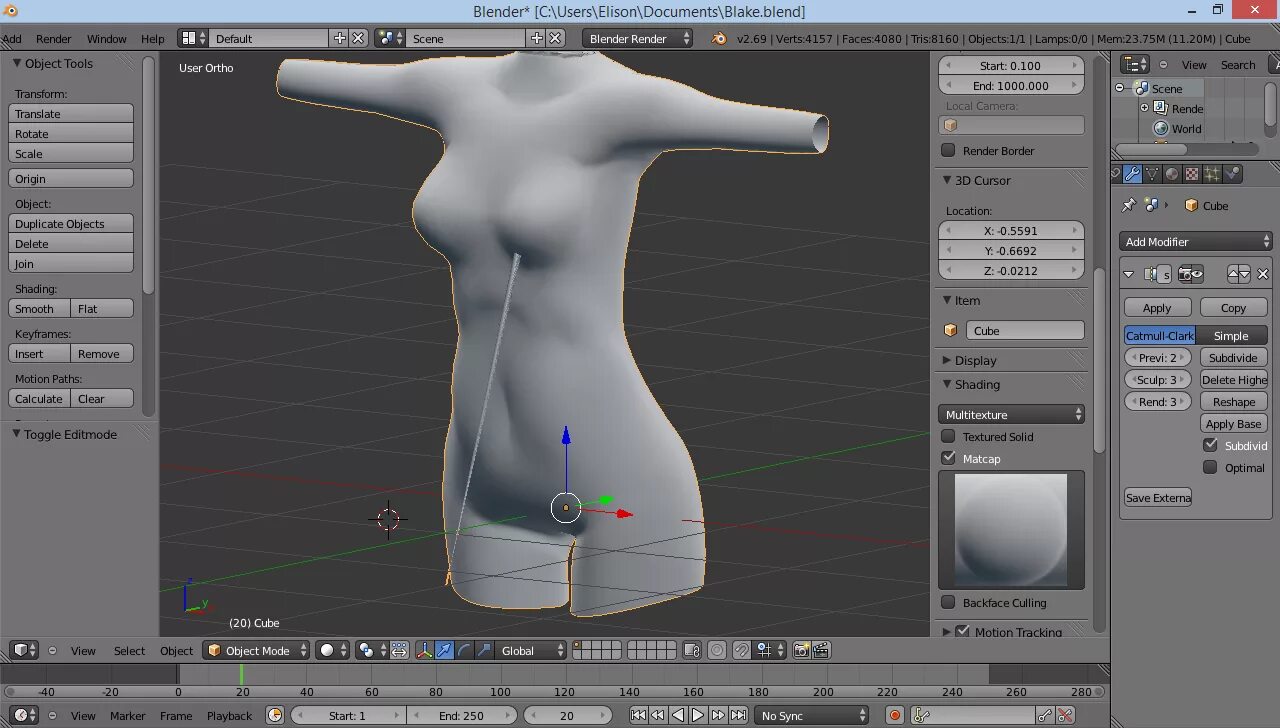
Task: Click the scene browse icon in header
Action: [x=389, y=38]
